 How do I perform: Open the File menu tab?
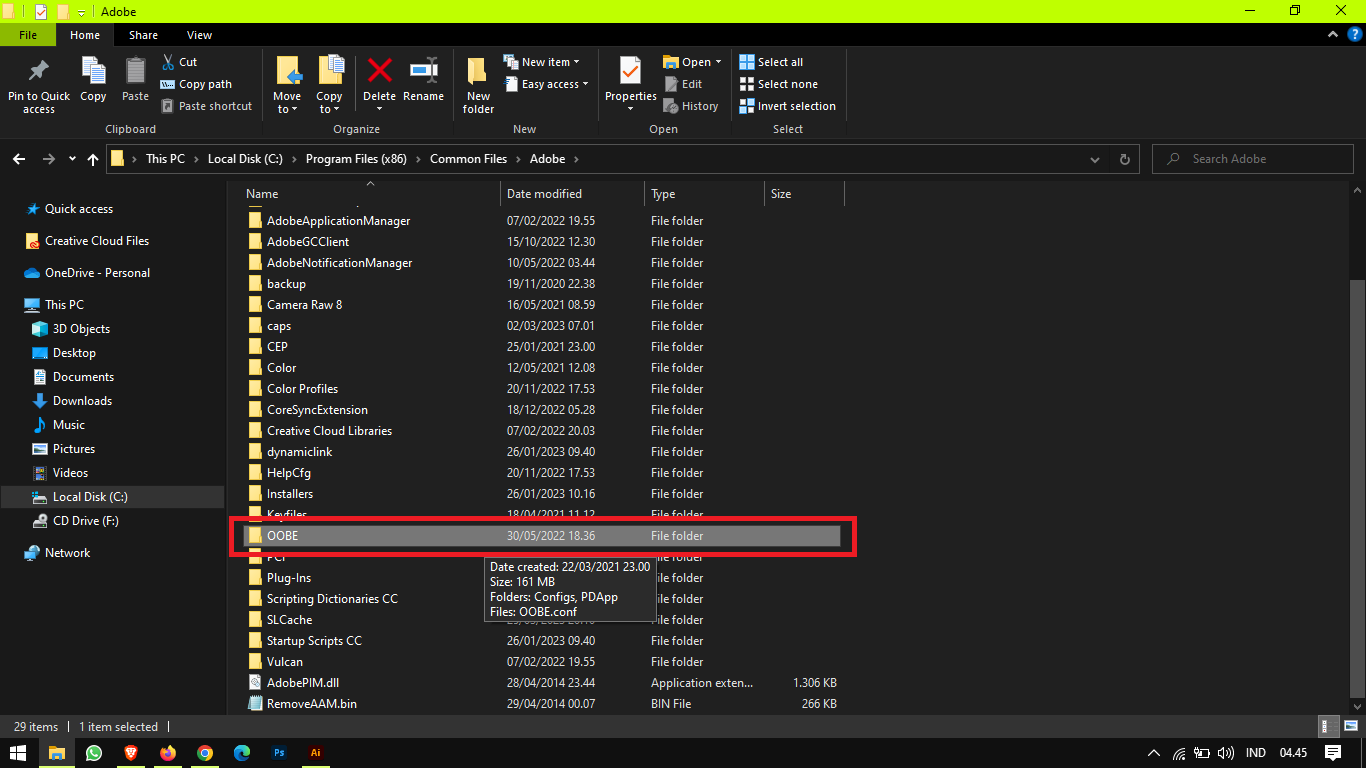pos(28,35)
